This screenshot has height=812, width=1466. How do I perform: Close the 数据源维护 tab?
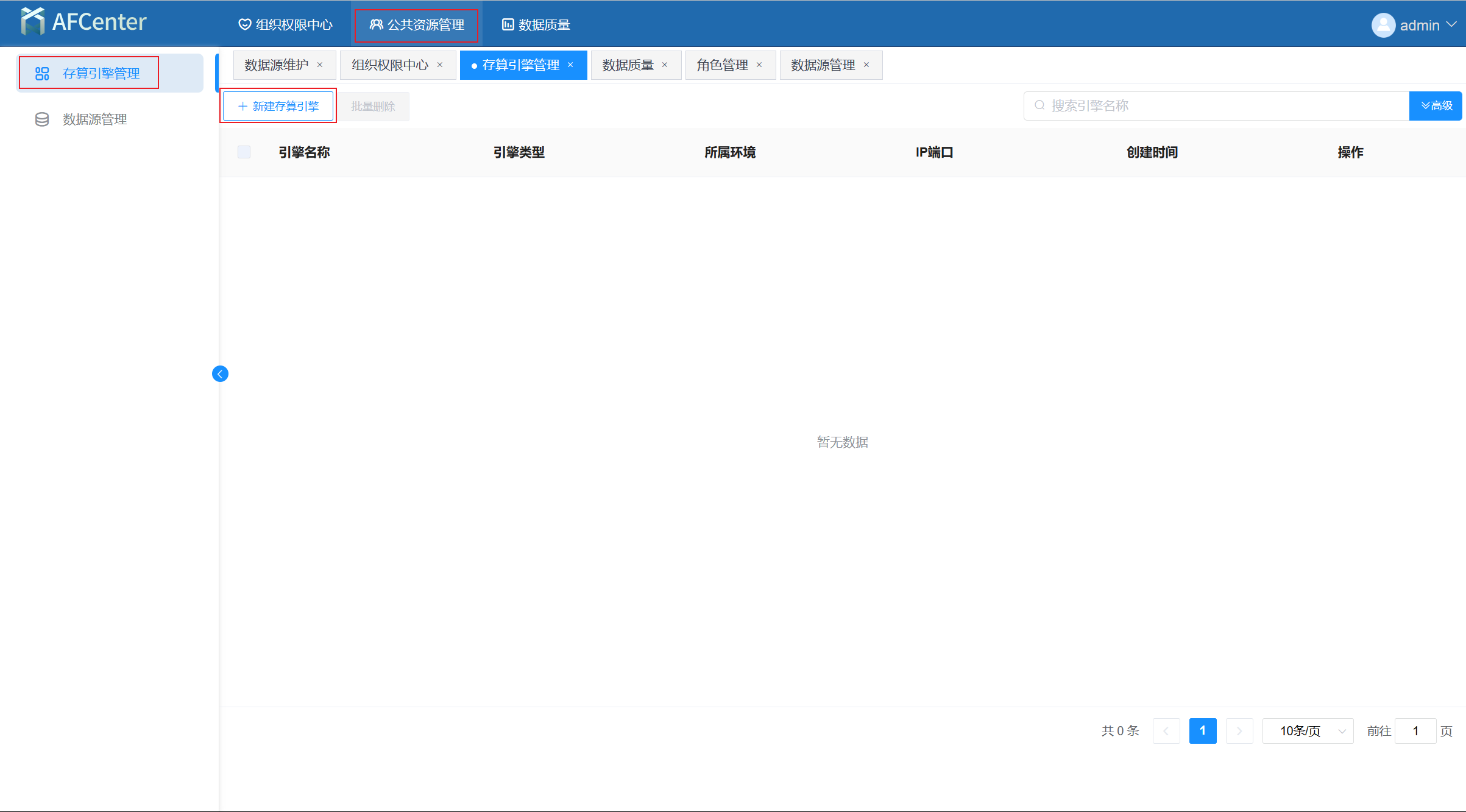pyautogui.click(x=320, y=65)
